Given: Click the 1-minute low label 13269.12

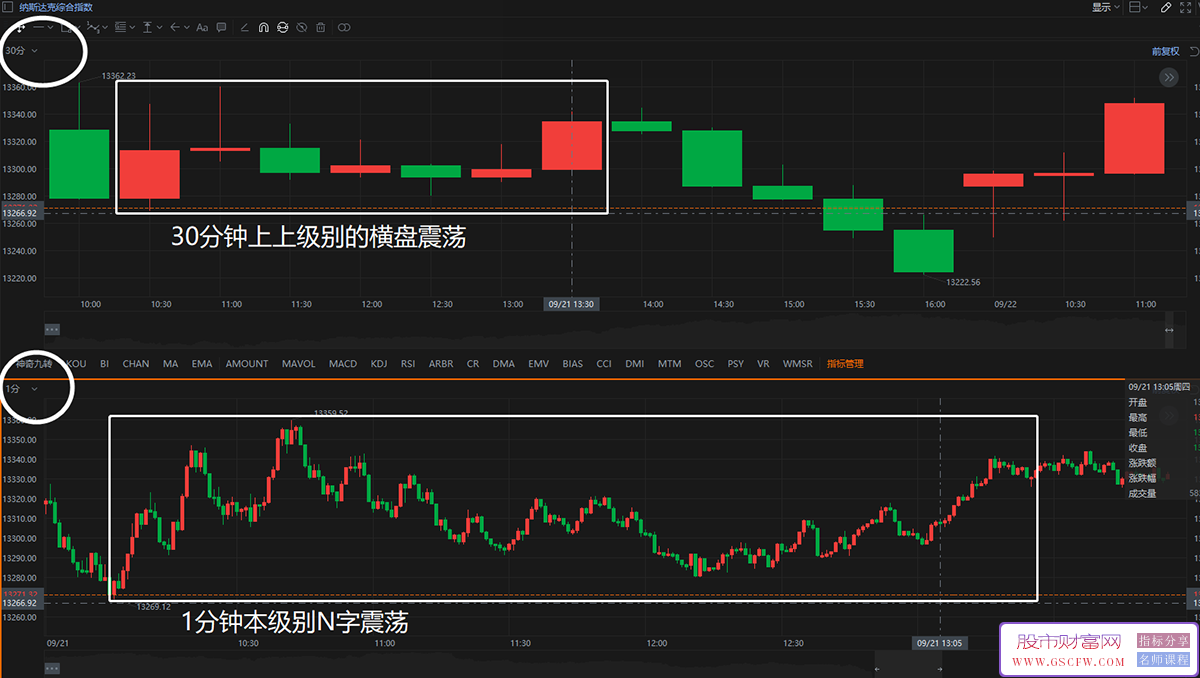Looking at the screenshot, I should [x=153, y=607].
